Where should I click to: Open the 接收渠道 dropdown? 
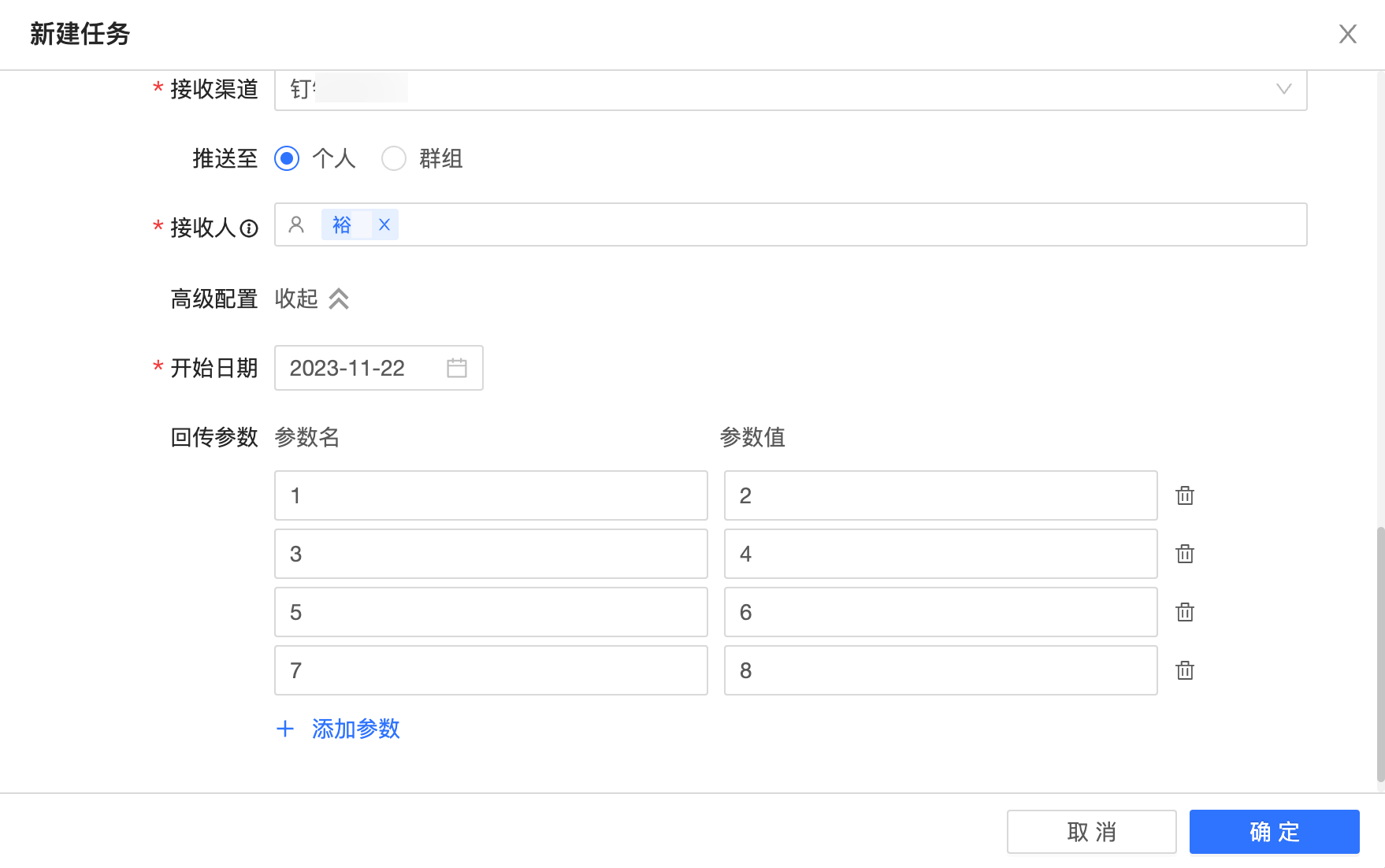[789, 90]
